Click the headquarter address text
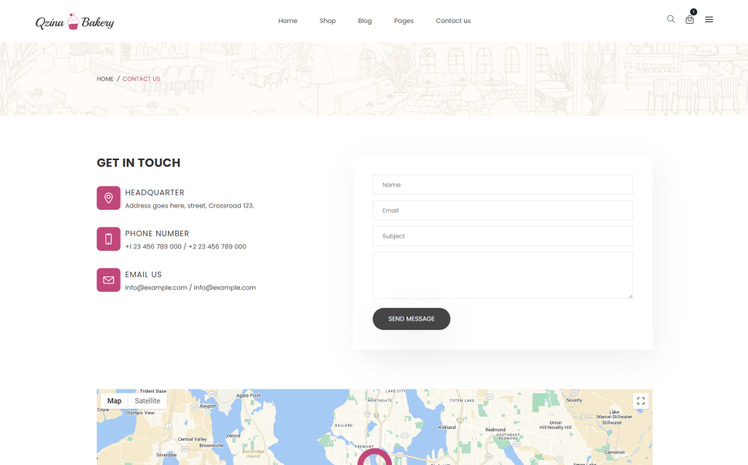 189,206
